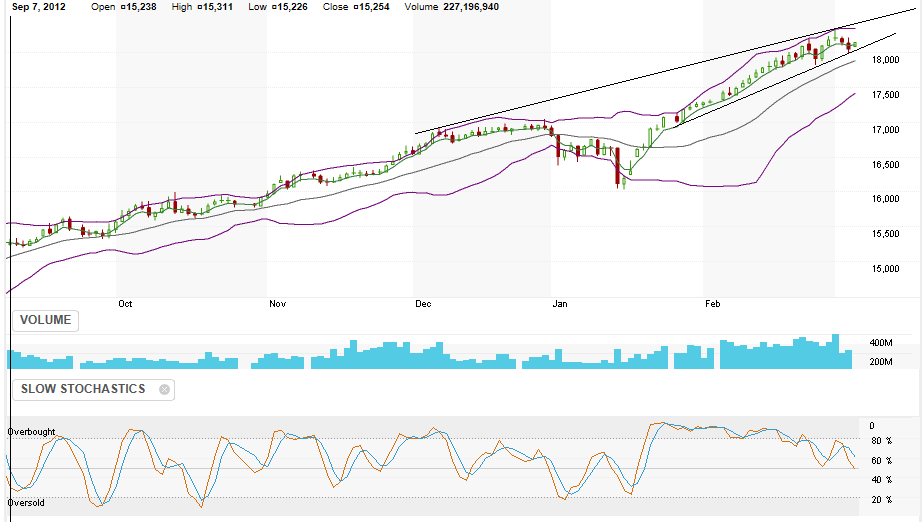Click the Jan label on the time axis
Screen dimensions: 924x522
[558, 302]
